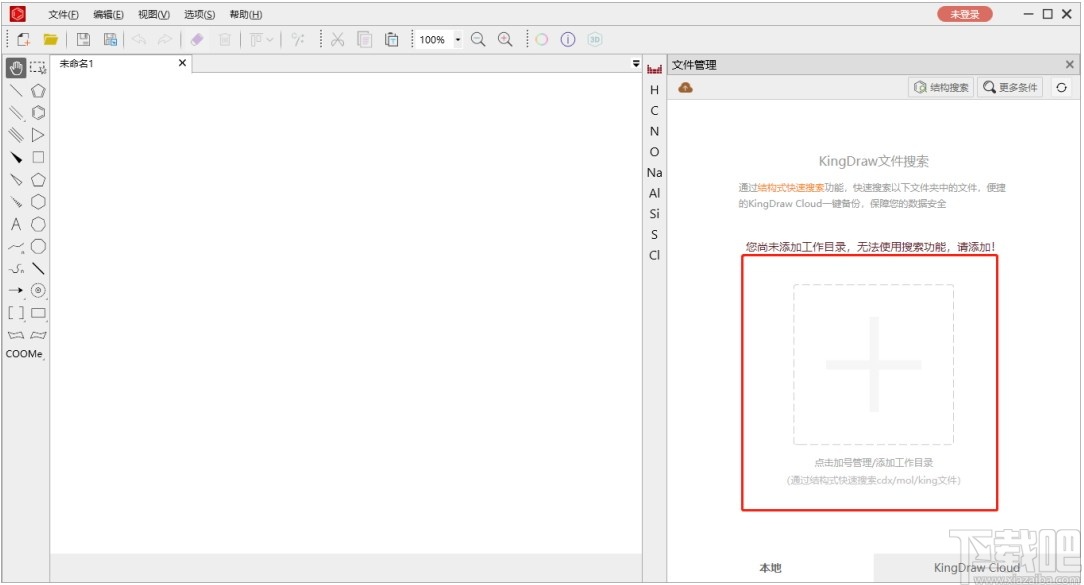This screenshot has width=1084, height=585.
Task: Select the eraser tool in the toolbar
Action: point(195,39)
